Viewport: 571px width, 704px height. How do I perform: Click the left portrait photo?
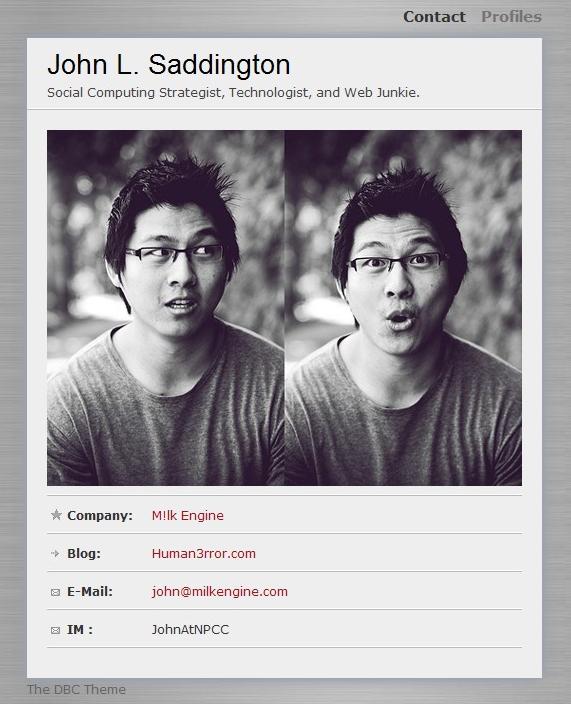166,308
